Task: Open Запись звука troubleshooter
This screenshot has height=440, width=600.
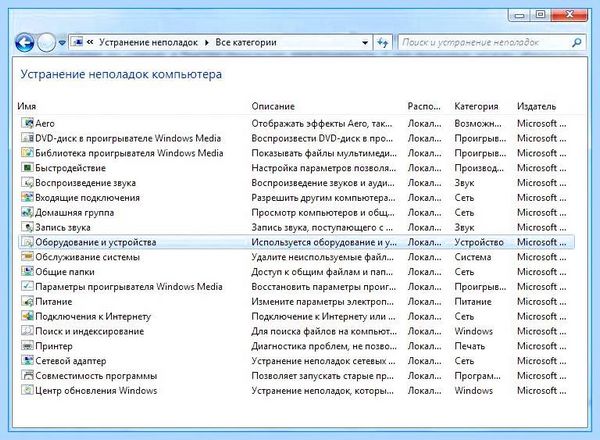Action: 63,227
